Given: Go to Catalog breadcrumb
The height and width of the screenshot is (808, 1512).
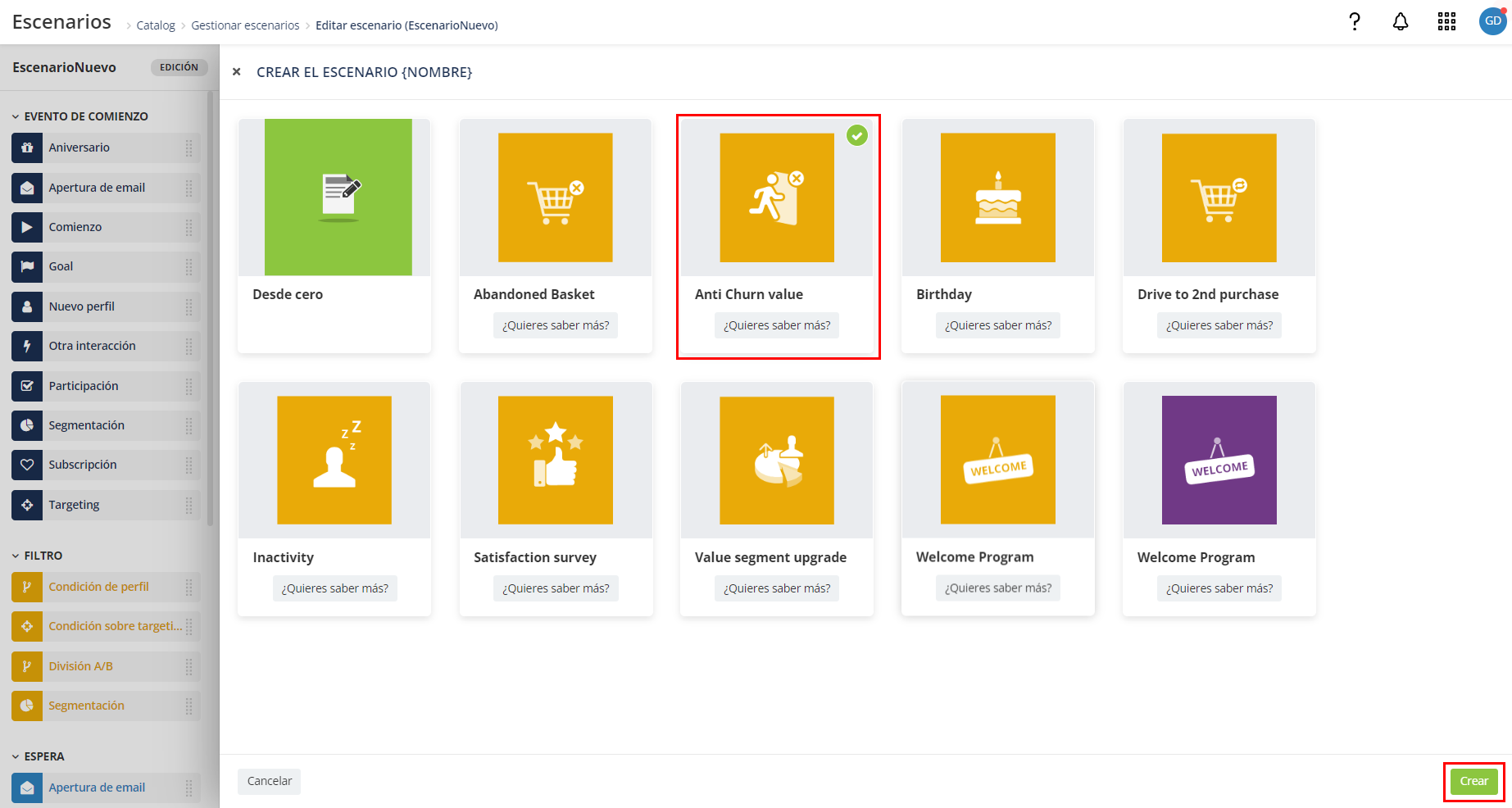Looking at the screenshot, I should 156,25.
